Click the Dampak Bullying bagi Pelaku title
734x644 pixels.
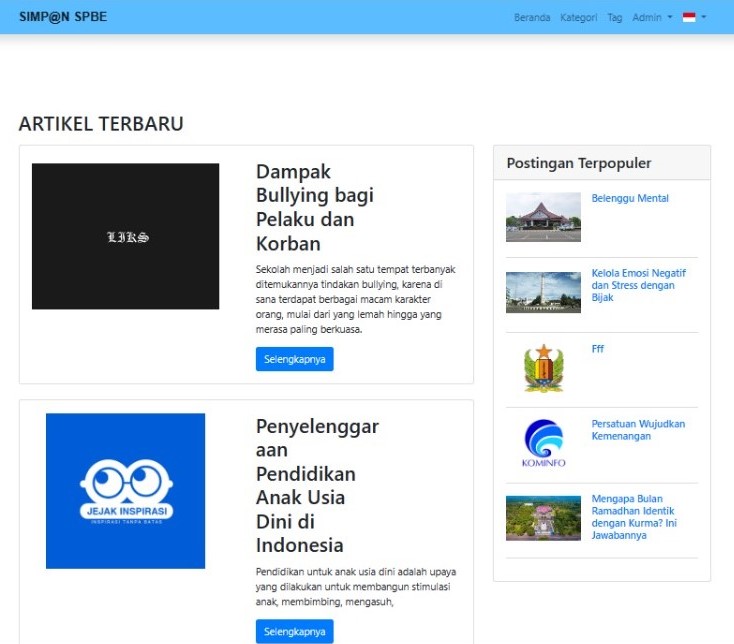tap(314, 207)
